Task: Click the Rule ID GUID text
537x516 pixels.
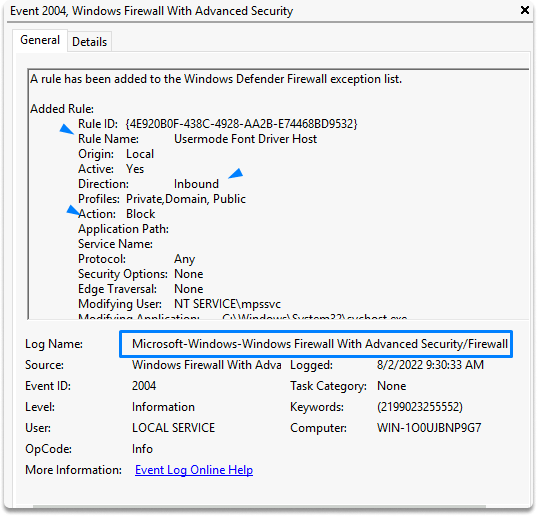Action: click(241, 124)
